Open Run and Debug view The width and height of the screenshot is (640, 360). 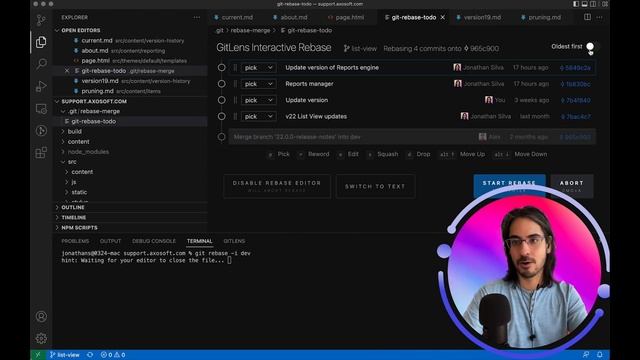pos(41,86)
